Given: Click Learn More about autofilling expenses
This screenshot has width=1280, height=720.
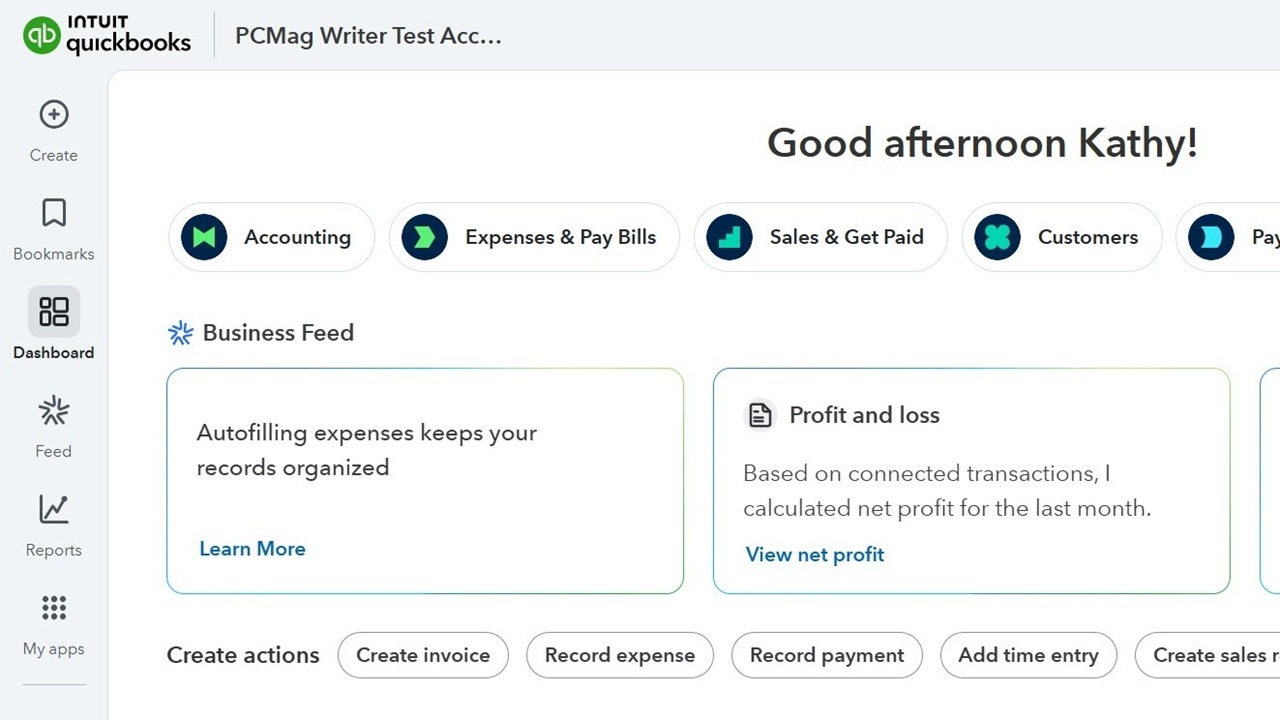Looking at the screenshot, I should 252,548.
